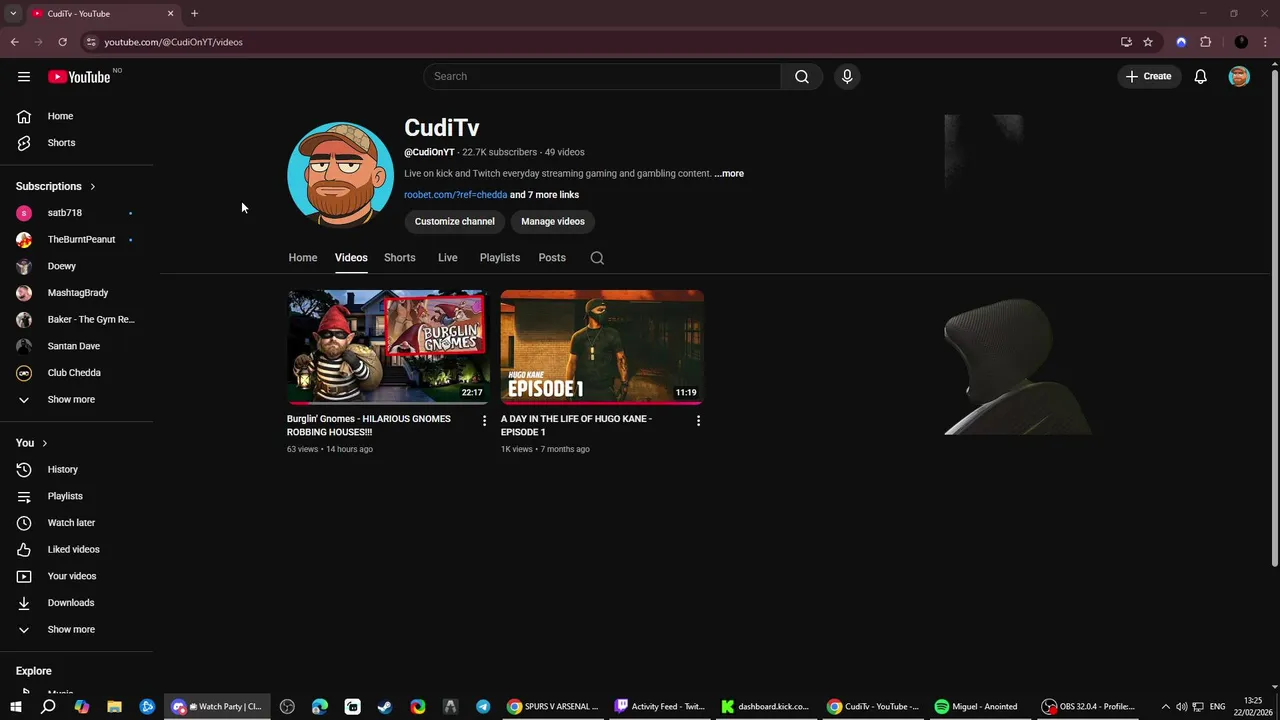
Task: Open MashtagBrady subscription
Action: 76,293
